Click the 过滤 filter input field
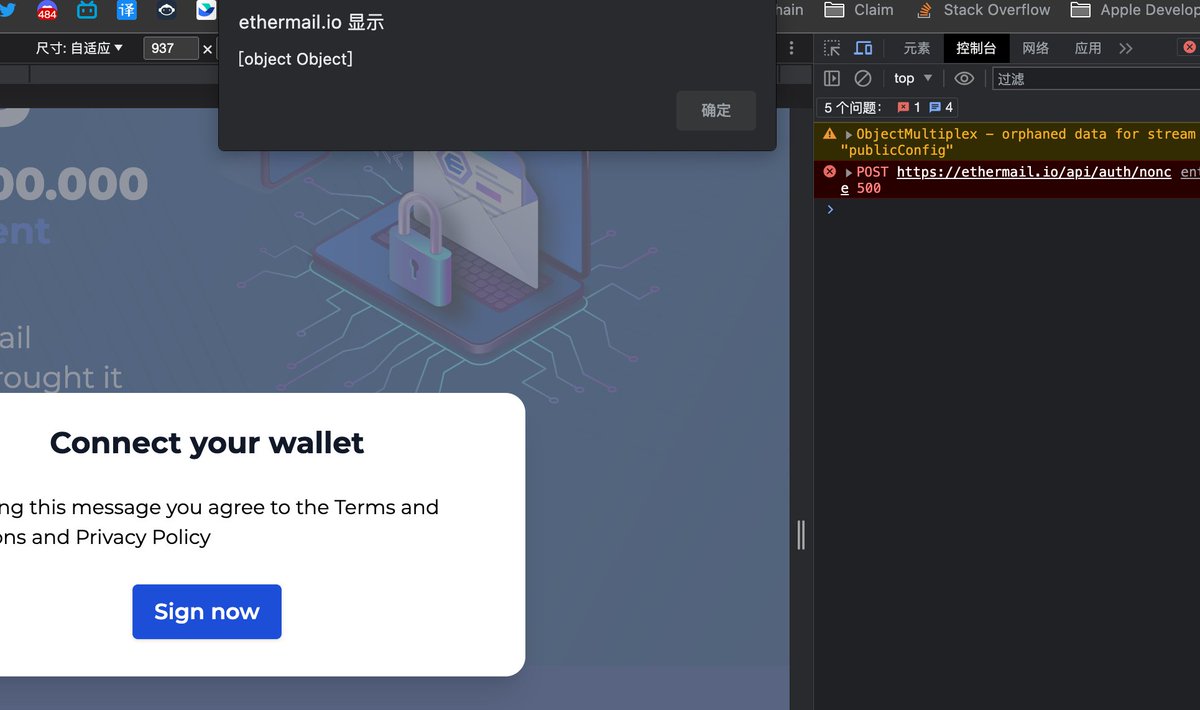Viewport: 1200px width, 710px height. tap(1096, 78)
